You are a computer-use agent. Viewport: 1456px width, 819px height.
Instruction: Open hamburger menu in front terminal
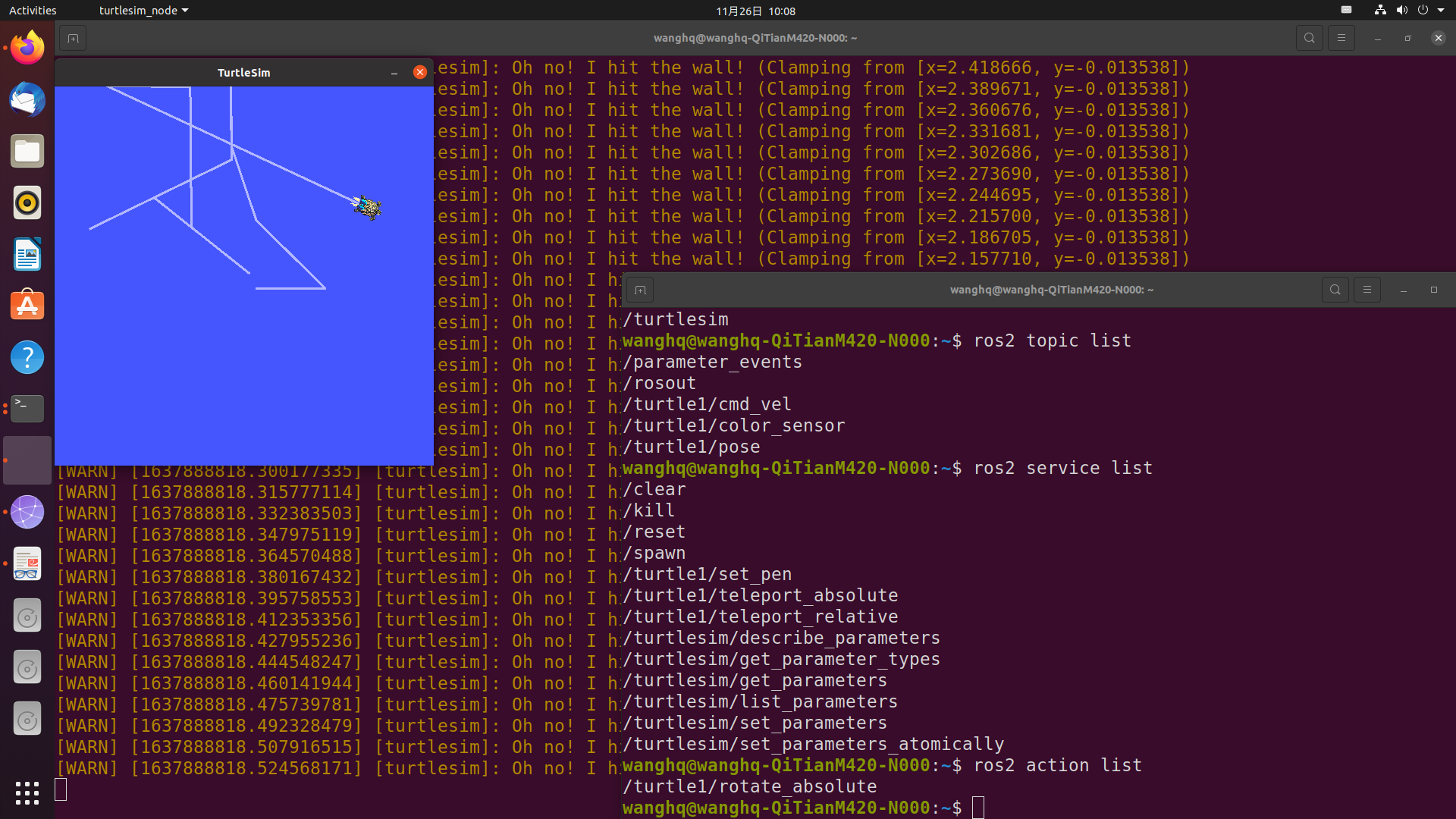(1367, 290)
